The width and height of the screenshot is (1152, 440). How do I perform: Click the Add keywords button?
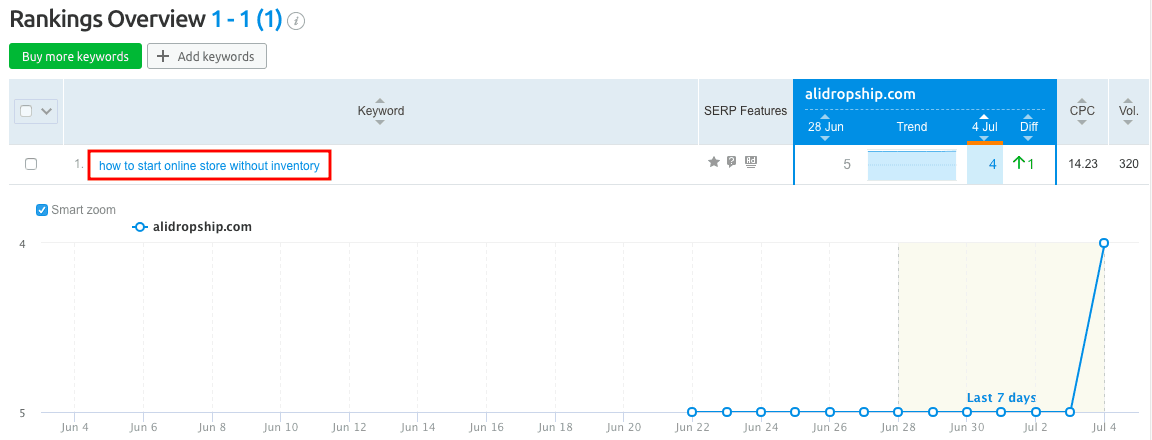click(207, 57)
